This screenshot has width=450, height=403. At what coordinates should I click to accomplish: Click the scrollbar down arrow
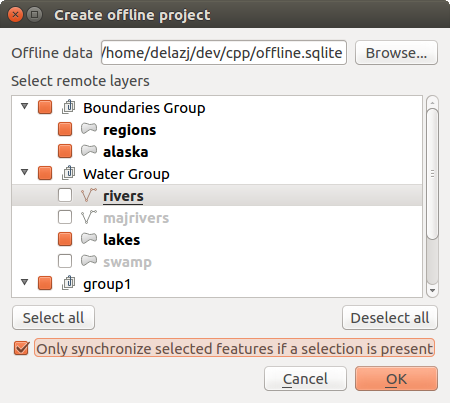click(x=432, y=291)
